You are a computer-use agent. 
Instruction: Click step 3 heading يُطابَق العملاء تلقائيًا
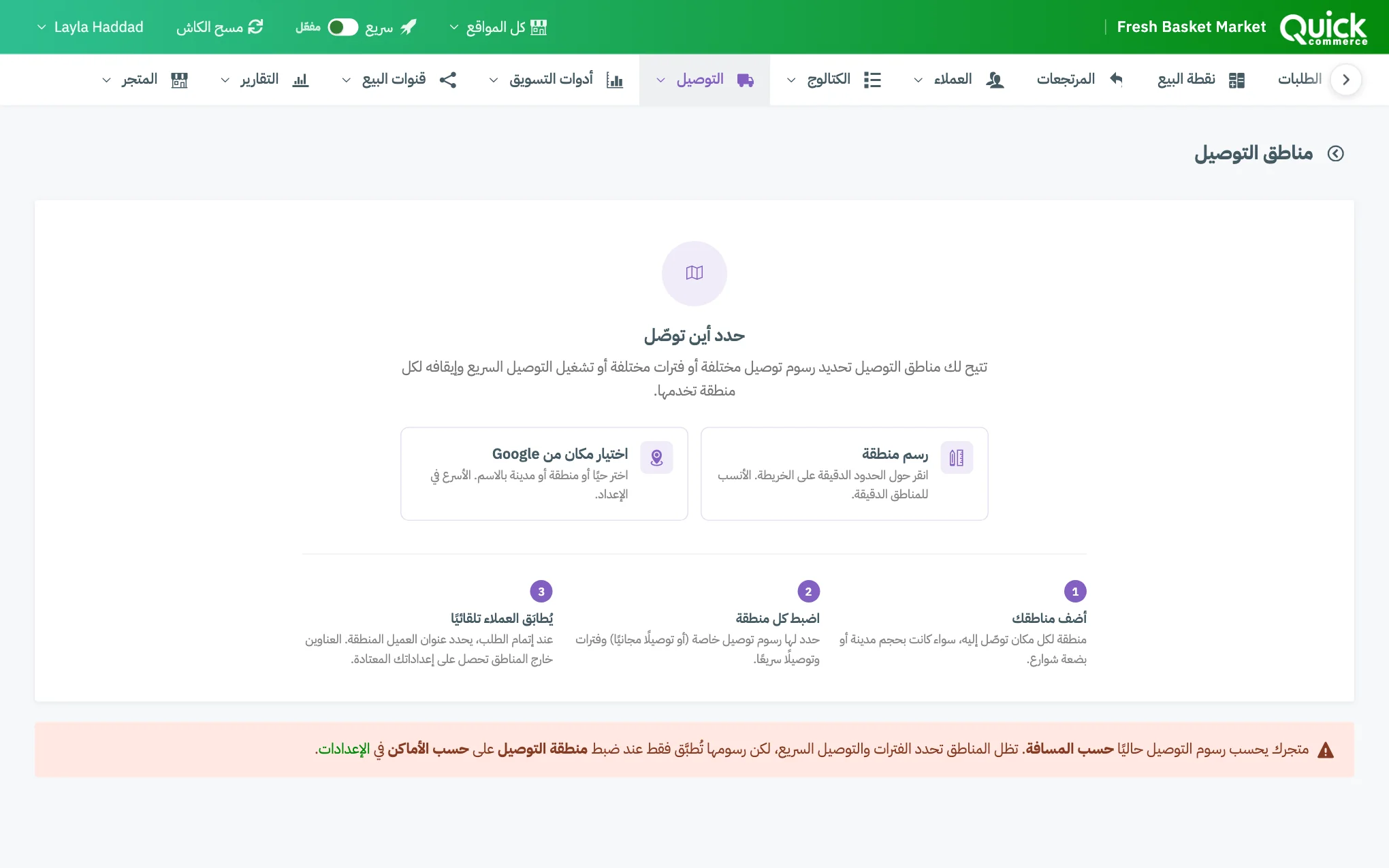(x=502, y=618)
